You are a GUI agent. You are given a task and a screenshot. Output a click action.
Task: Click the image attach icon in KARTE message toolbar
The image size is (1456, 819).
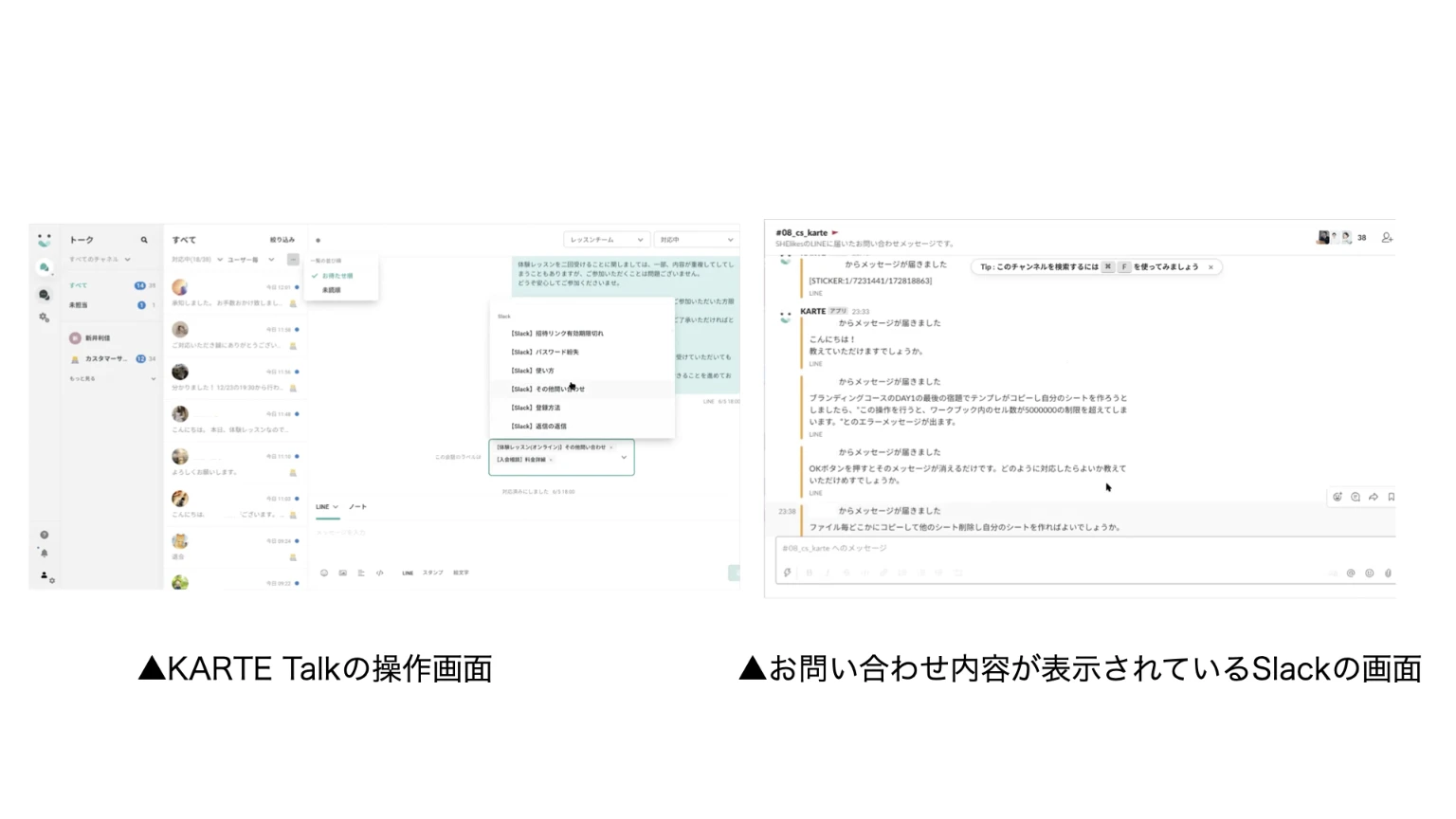tap(342, 573)
